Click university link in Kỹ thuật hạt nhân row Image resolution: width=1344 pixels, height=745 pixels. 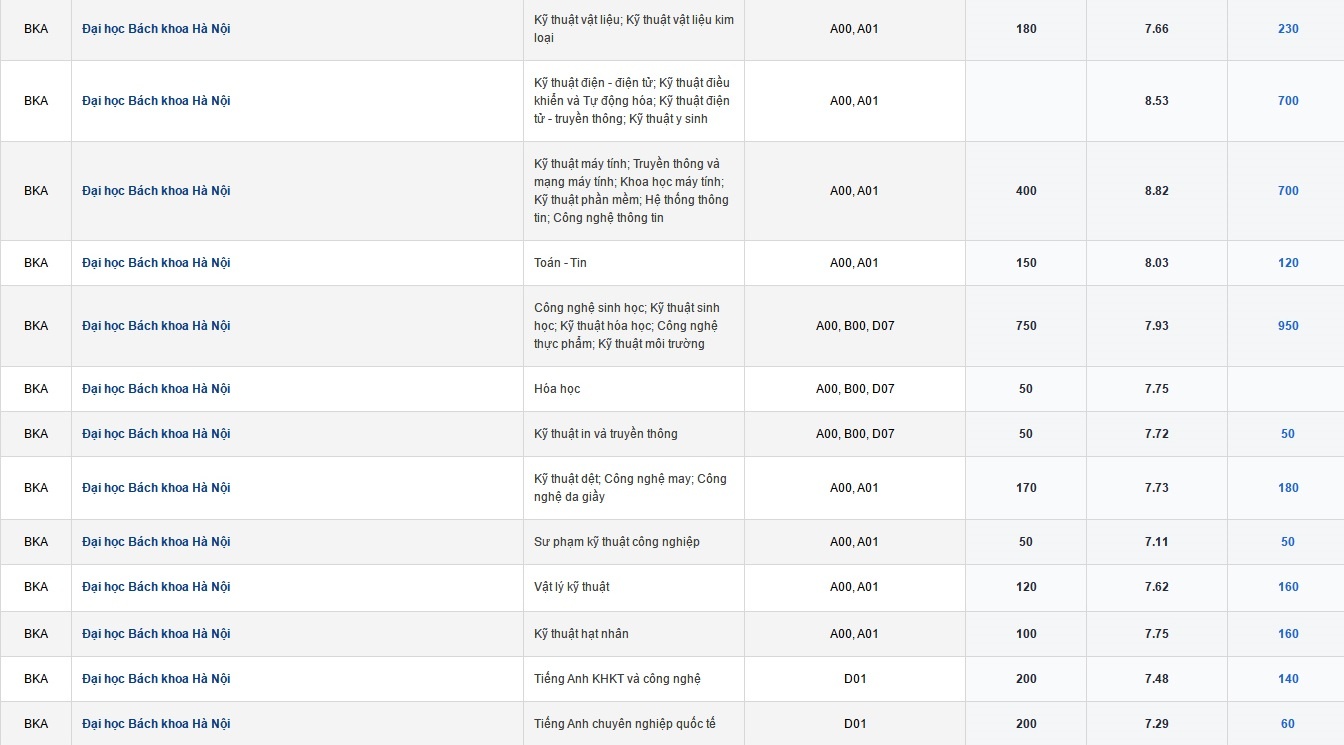tap(156, 634)
